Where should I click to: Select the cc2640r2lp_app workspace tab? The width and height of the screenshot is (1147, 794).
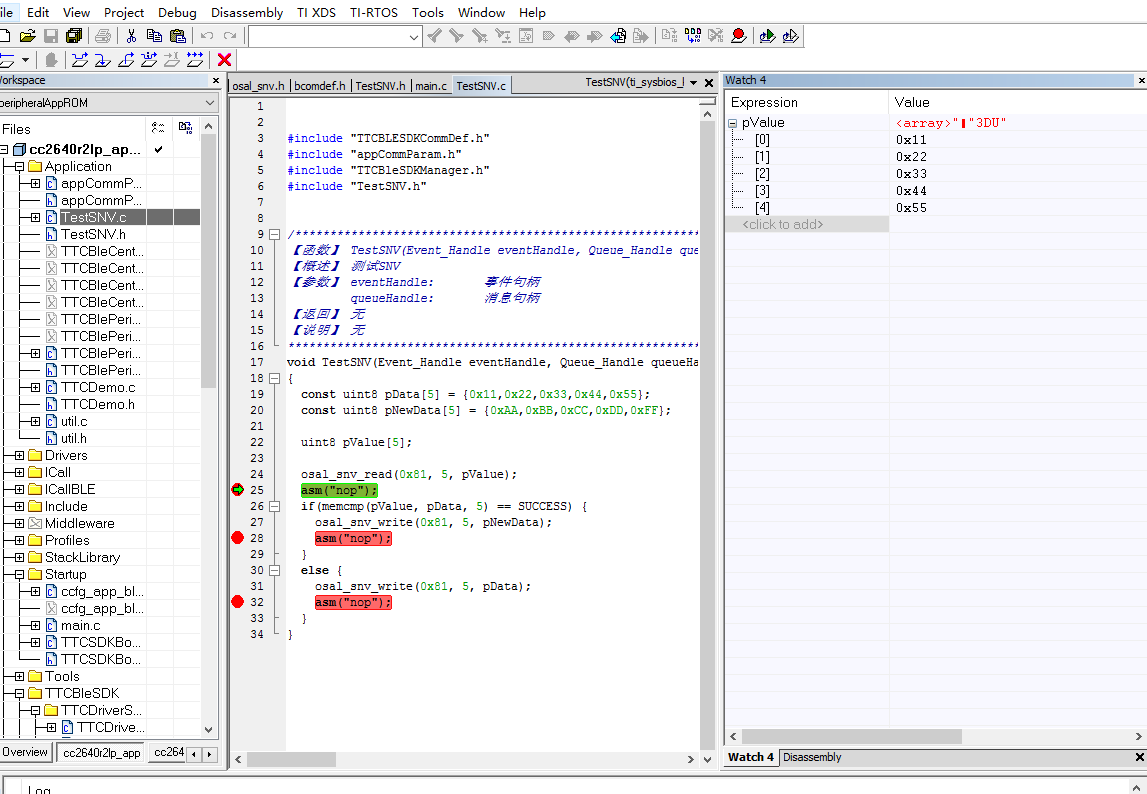point(102,752)
